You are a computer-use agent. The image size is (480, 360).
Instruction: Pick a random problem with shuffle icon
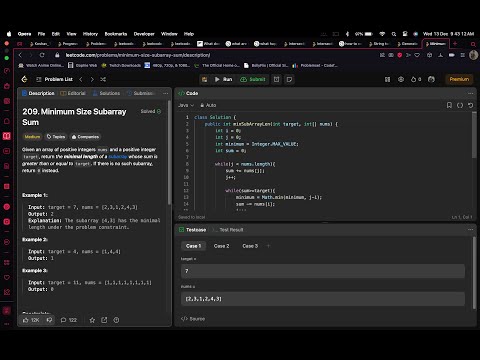[x=103, y=79]
